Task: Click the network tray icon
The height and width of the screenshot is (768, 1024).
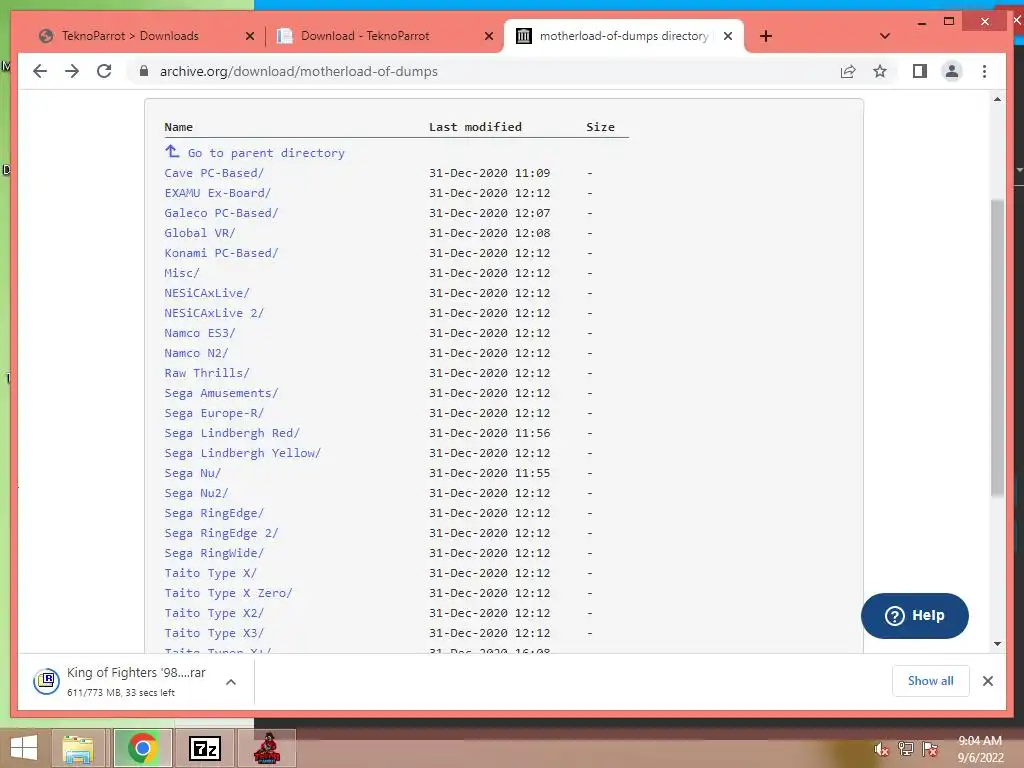Action: 905,749
